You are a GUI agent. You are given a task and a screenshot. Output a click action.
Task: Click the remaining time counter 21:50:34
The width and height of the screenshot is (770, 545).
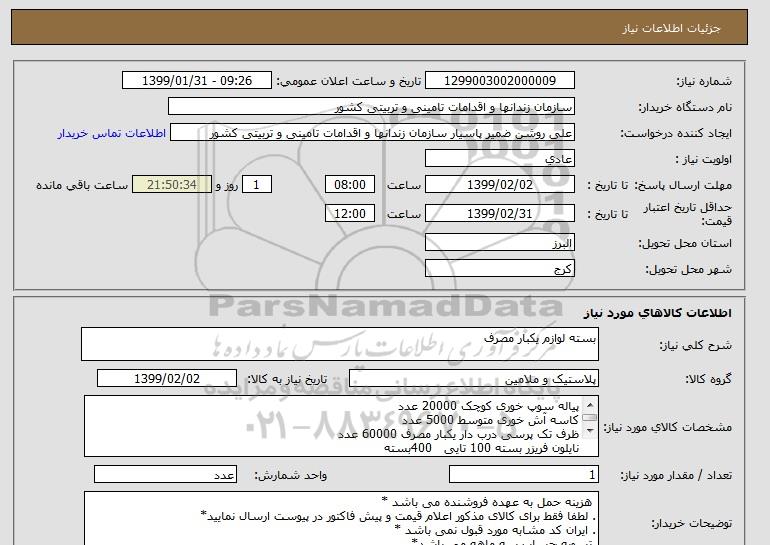(x=172, y=185)
